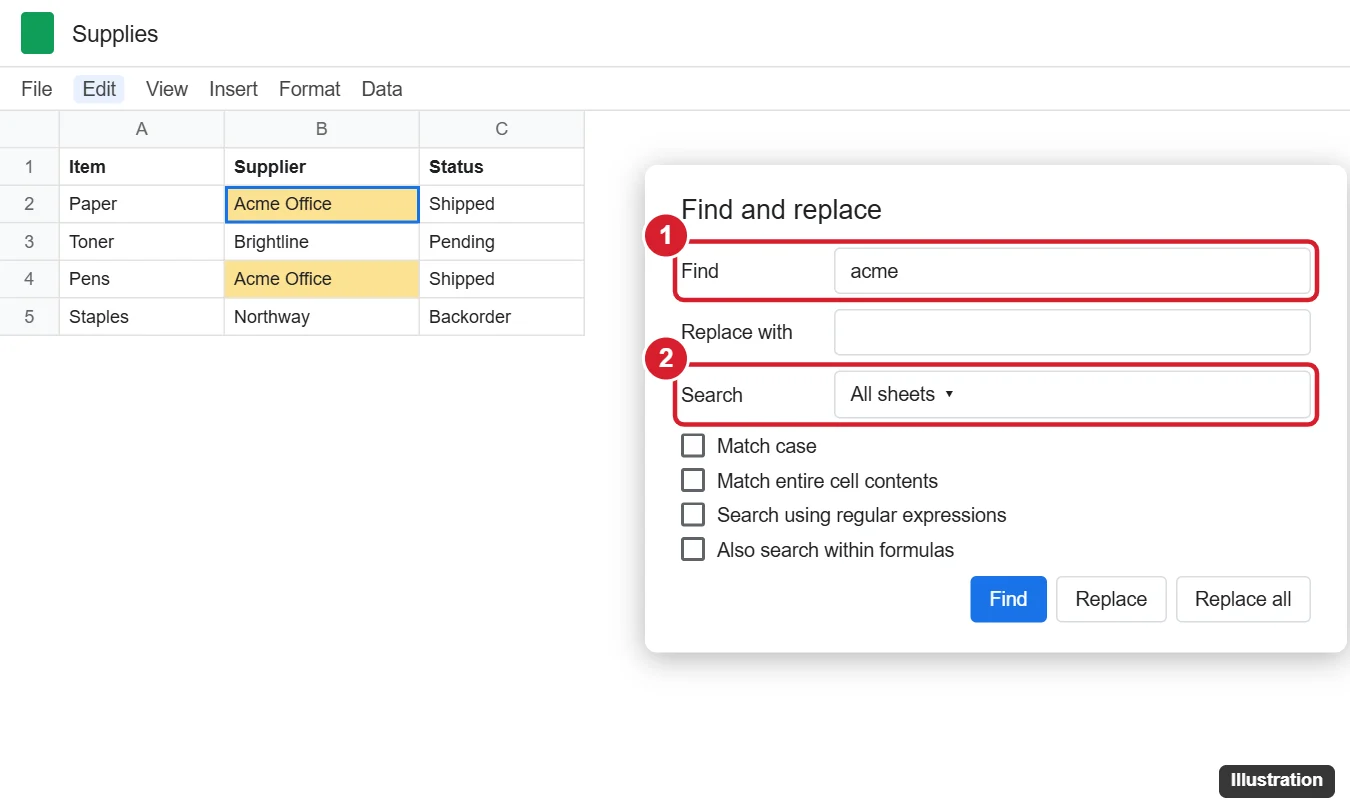Viewport: 1350px width, 810px height.
Task: Open the File menu
Action: tap(37, 89)
